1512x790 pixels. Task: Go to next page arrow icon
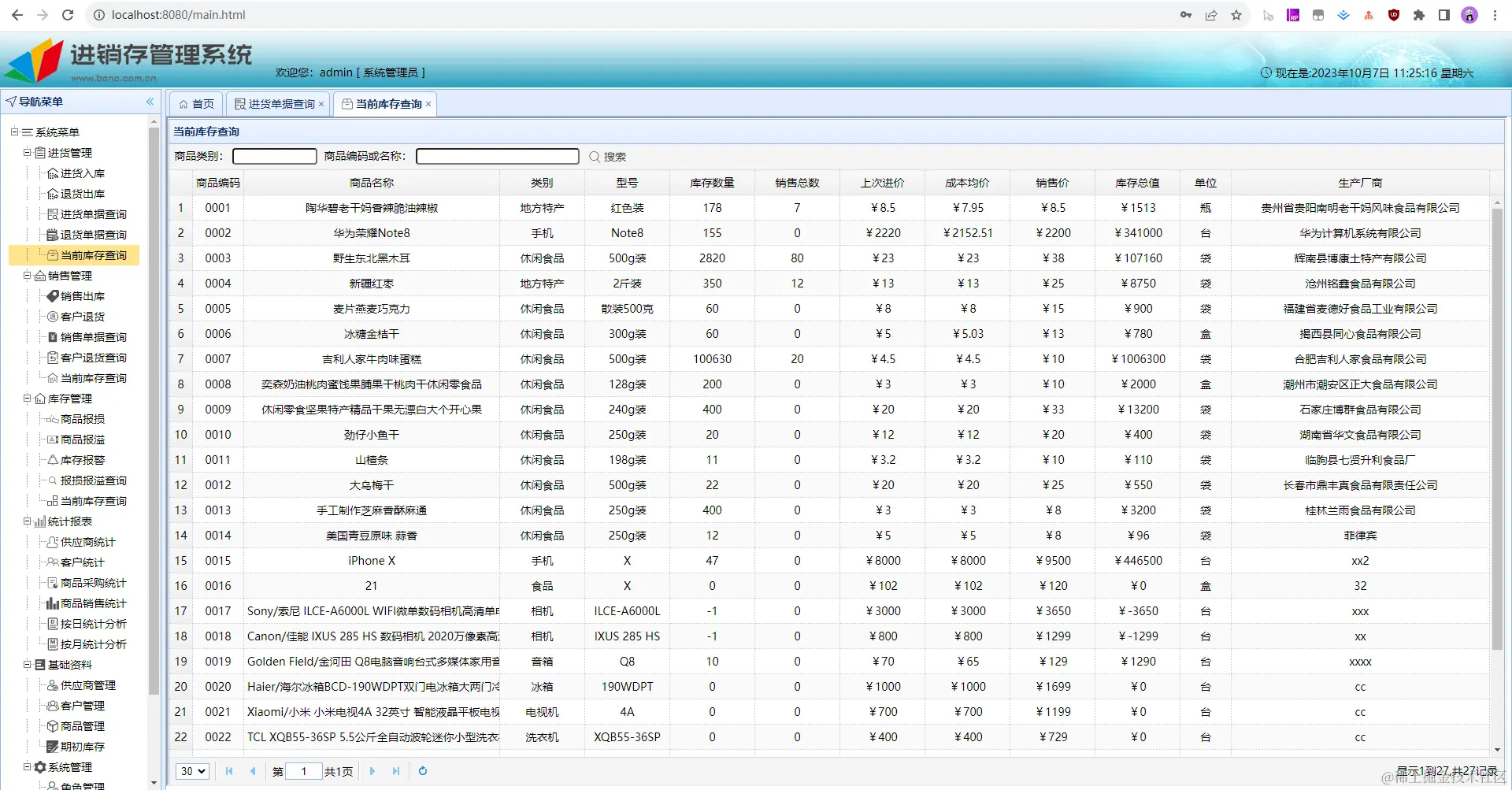point(372,771)
